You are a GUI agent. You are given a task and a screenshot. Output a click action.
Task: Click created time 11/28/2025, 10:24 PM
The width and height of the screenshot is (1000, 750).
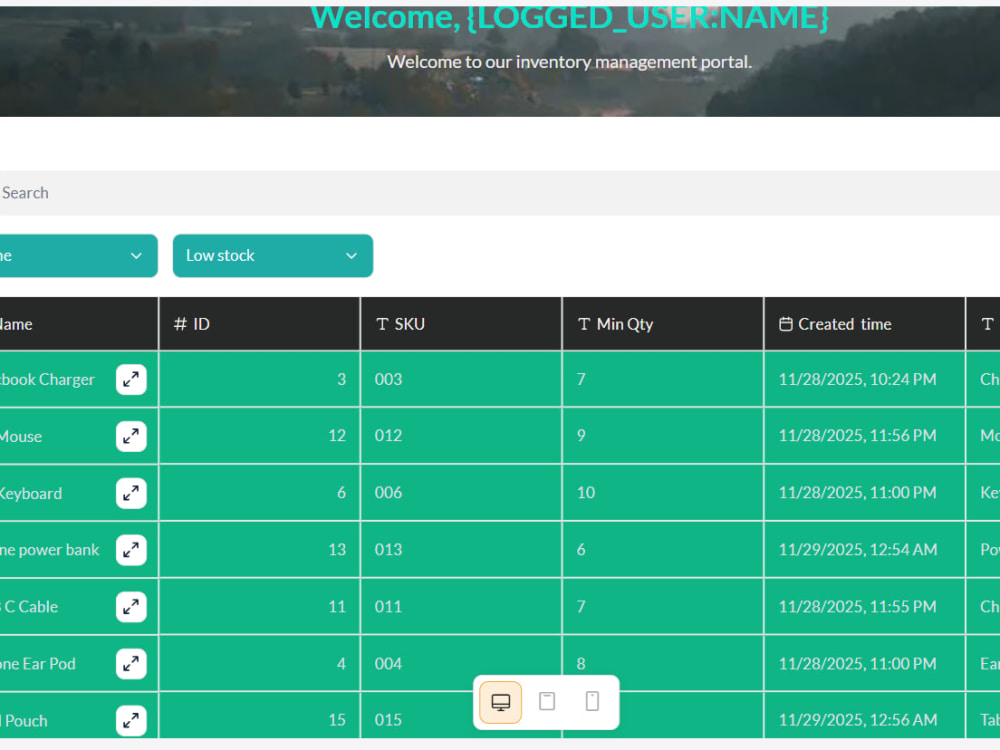click(x=865, y=379)
